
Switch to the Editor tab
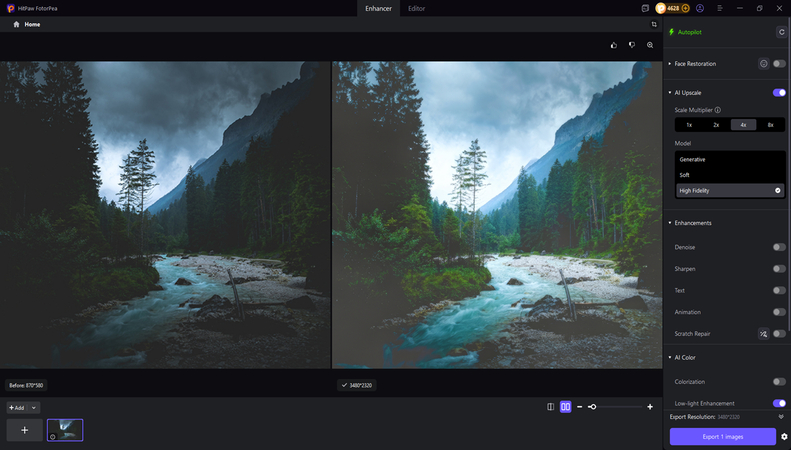tap(416, 9)
